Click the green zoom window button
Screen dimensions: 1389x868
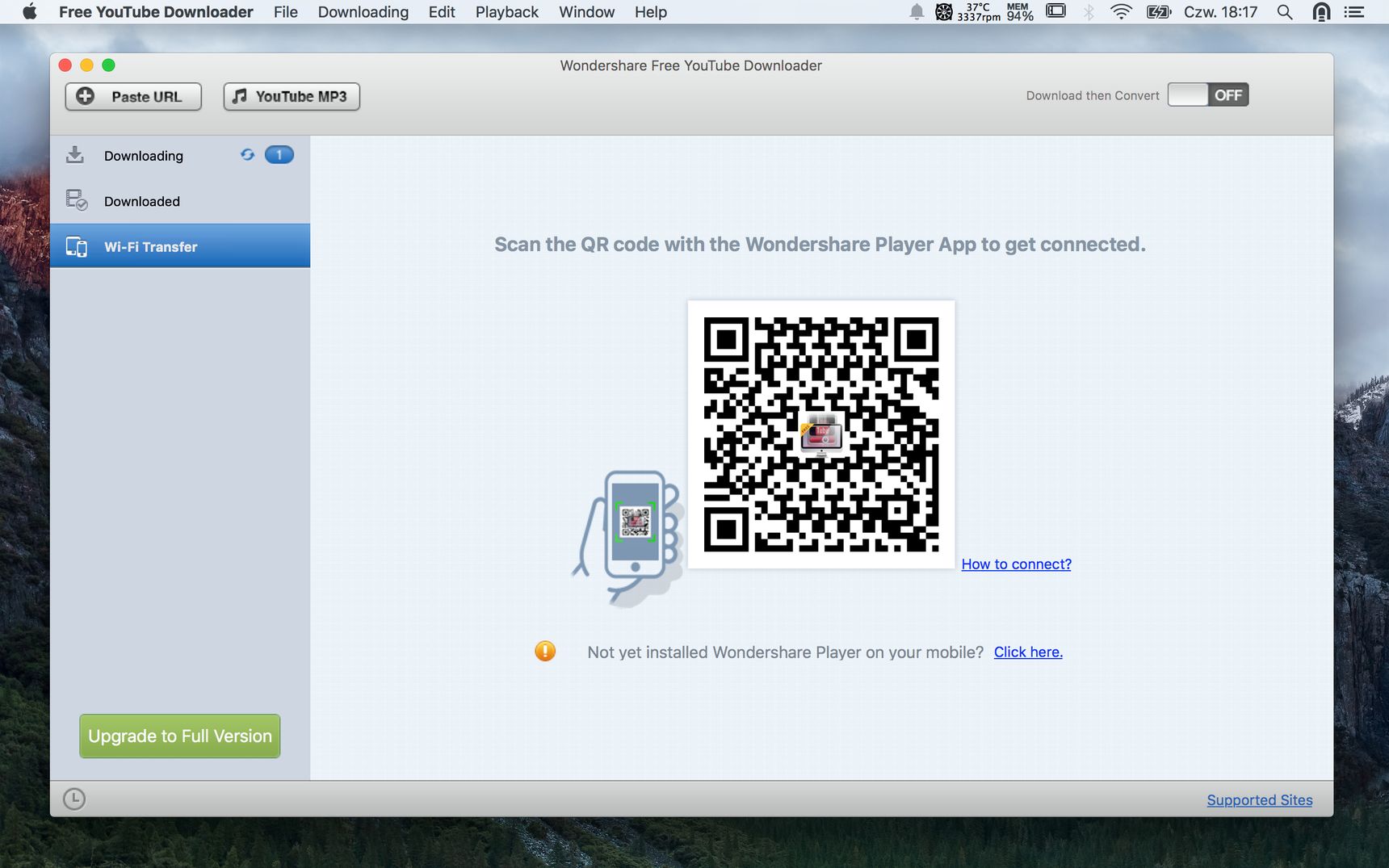coord(108,65)
